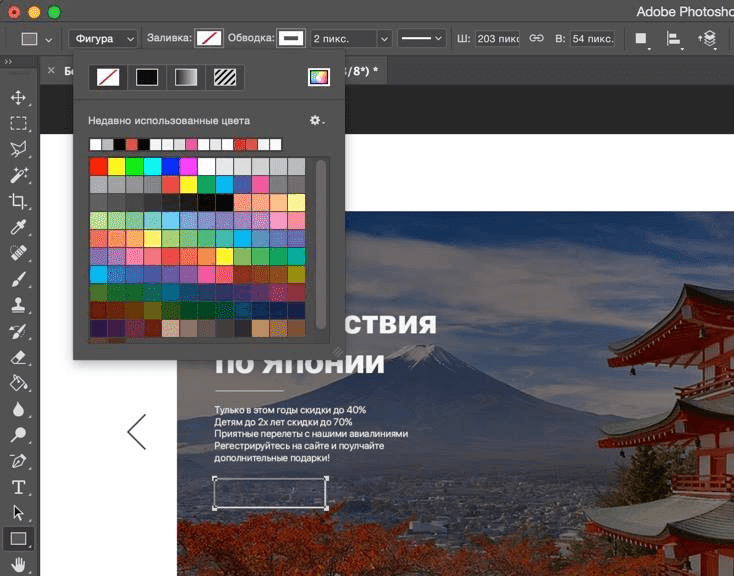Viewport: 734px width, 576px height.
Task: Open swatches panel gear menu
Action: (316, 120)
